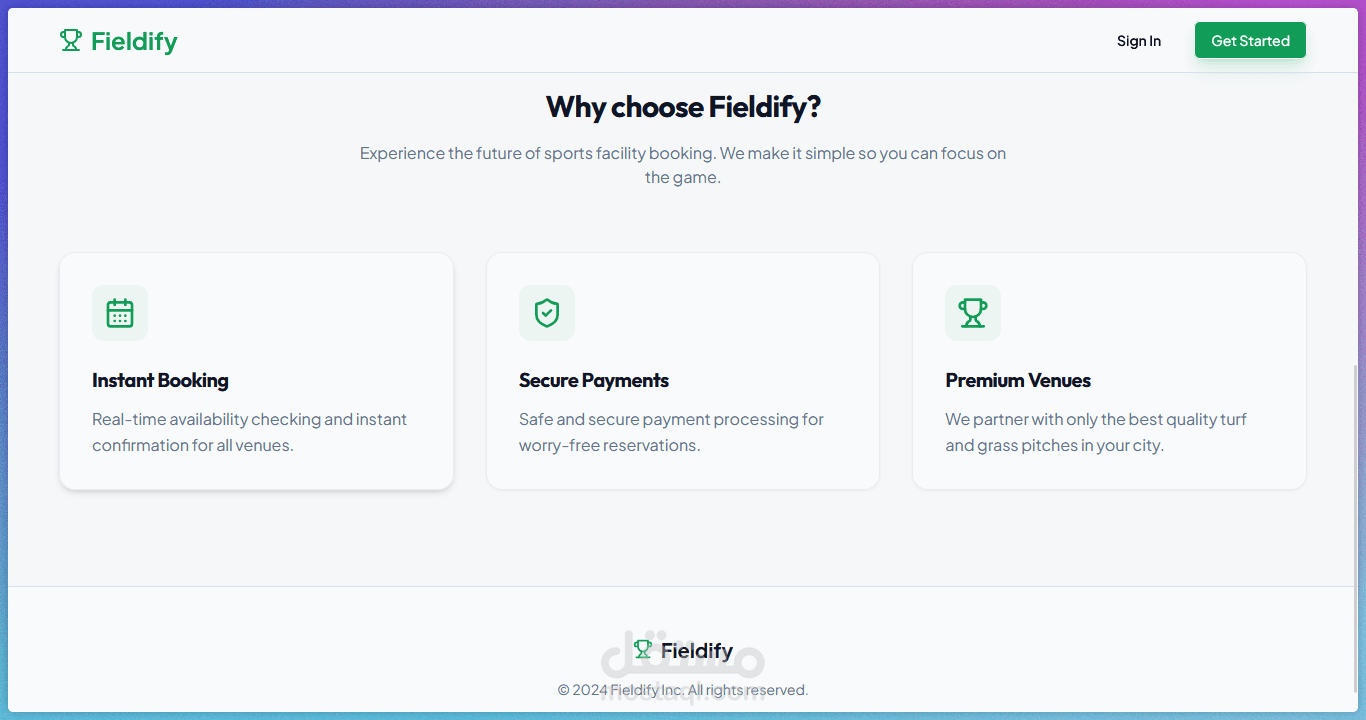Screen dimensions: 1366x720
Task: Click the Fieldify name in the footer
Action: click(x=697, y=651)
